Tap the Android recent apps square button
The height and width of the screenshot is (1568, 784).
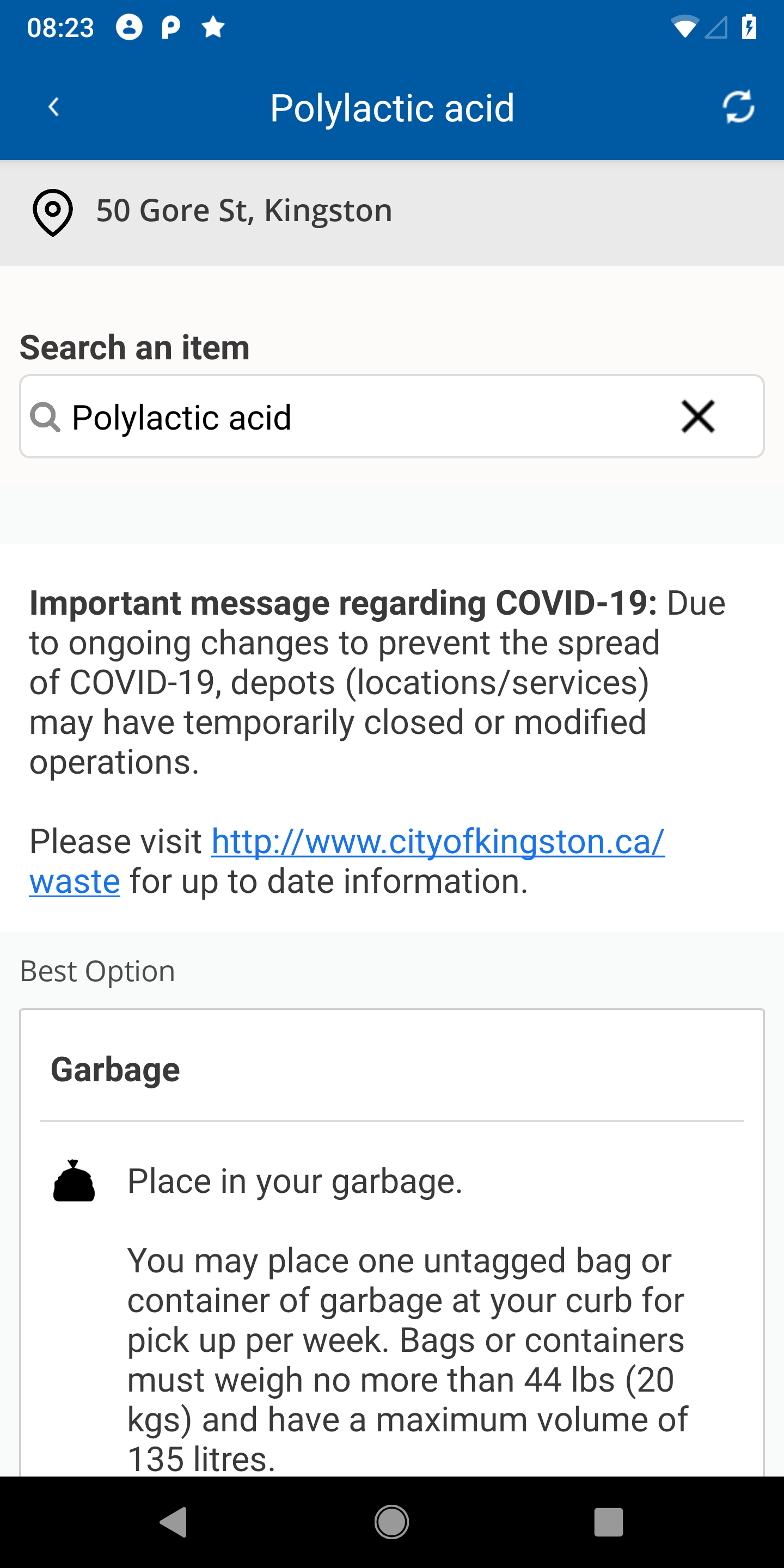(x=609, y=1522)
